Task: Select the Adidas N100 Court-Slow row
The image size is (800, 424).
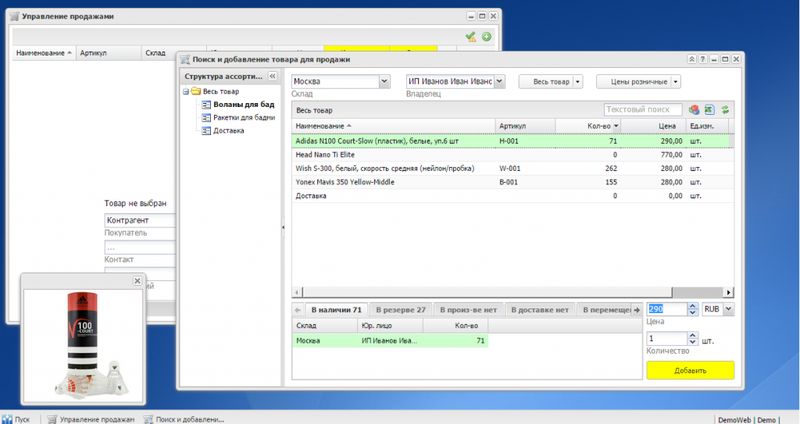Action: click(513, 141)
